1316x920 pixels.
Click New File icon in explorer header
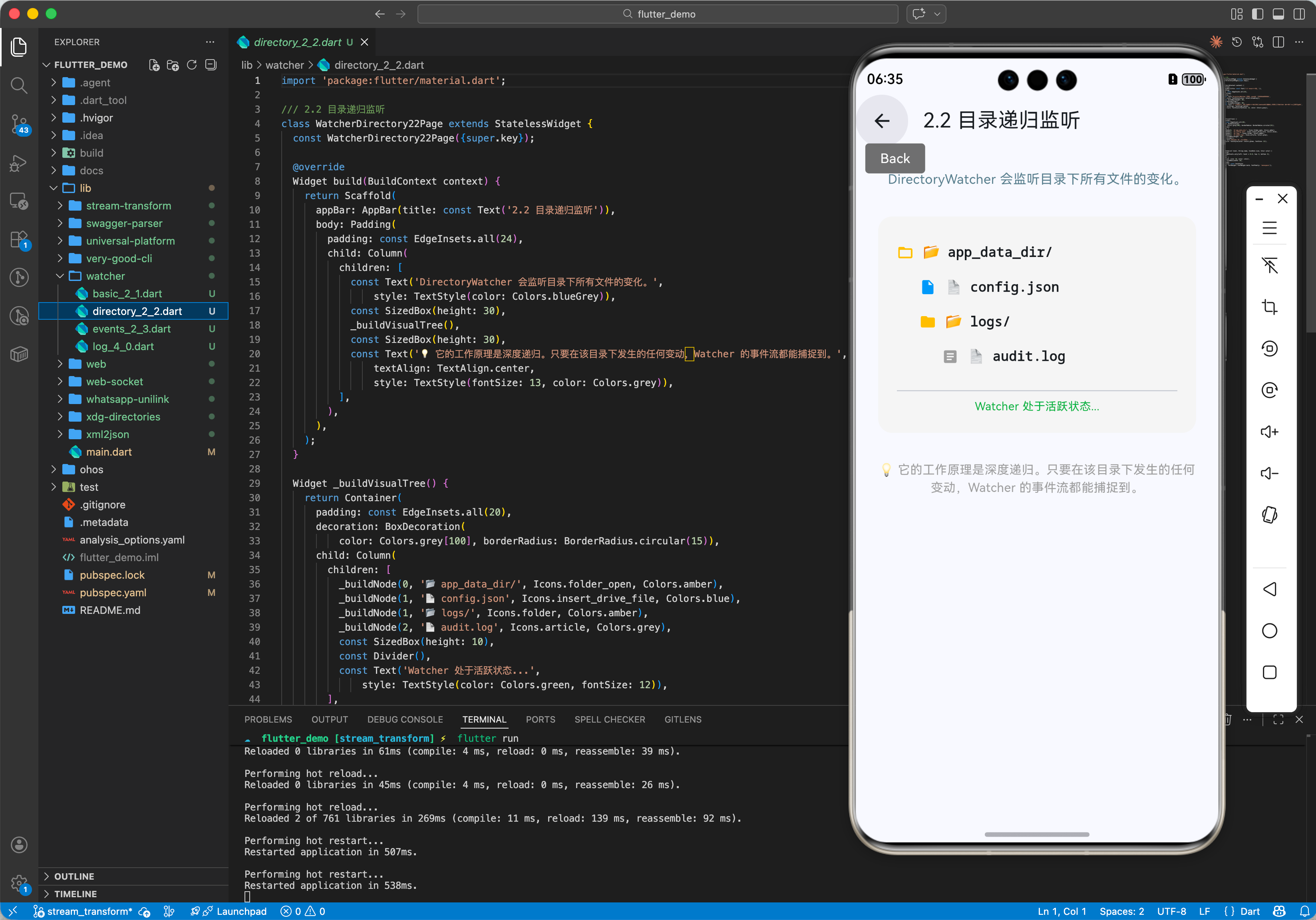coord(153,65)
